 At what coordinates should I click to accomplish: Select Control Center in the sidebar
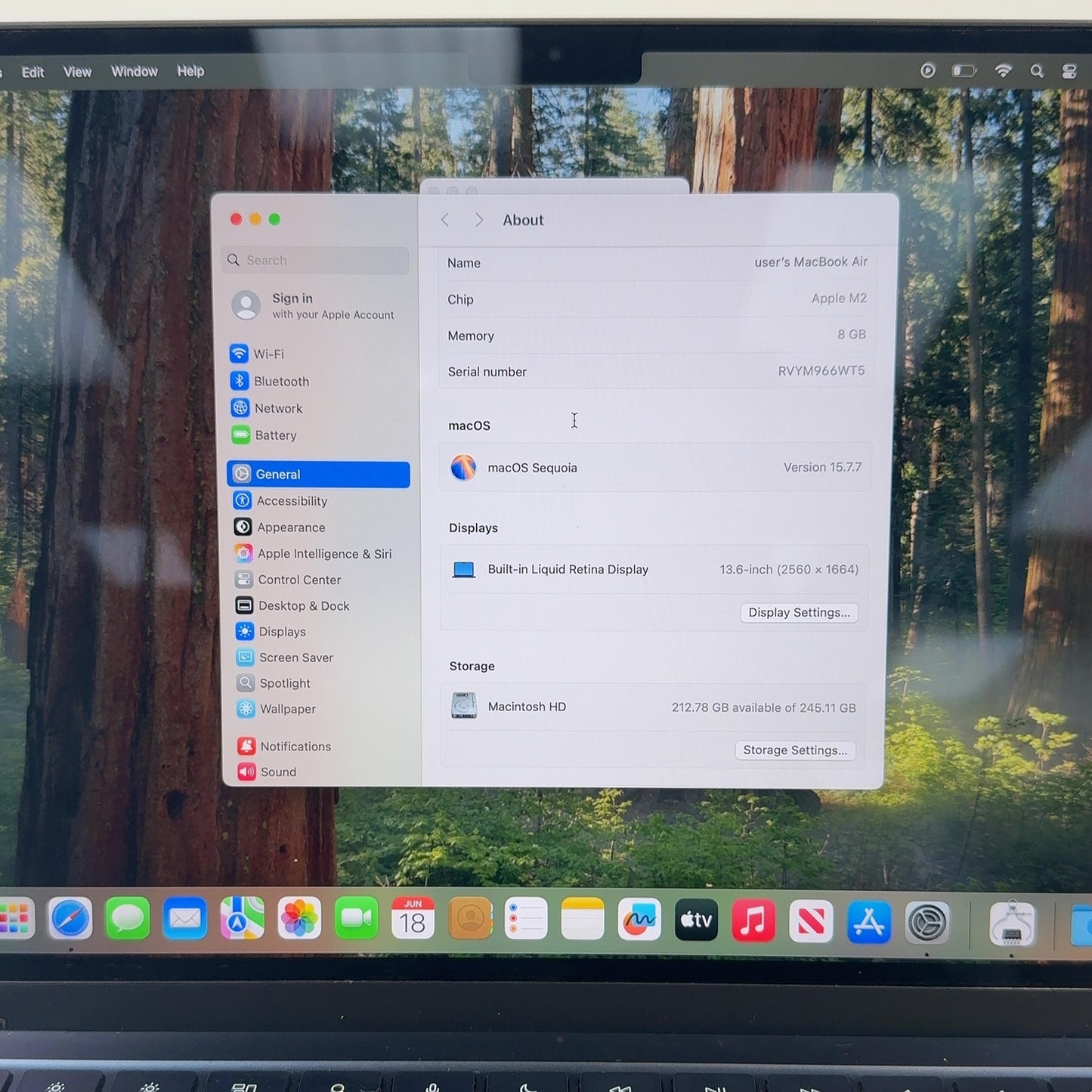click(x=288, y=580)
